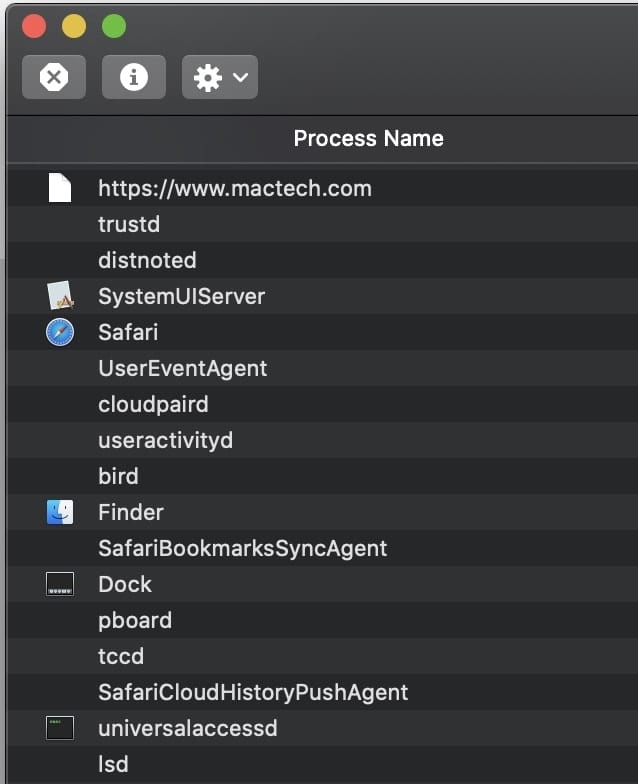The width and height of the screenshot is (638, 784).
Task: Highlight the UserEventAgent process
Action: click(182, 368)
